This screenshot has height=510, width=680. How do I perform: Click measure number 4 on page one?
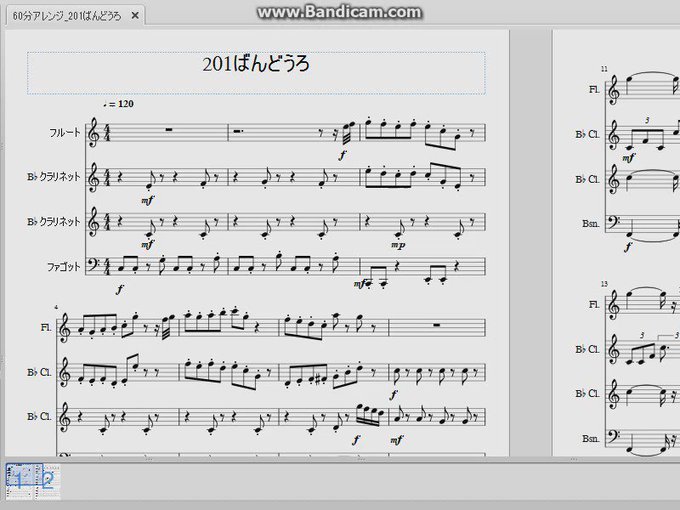point(56,307)
